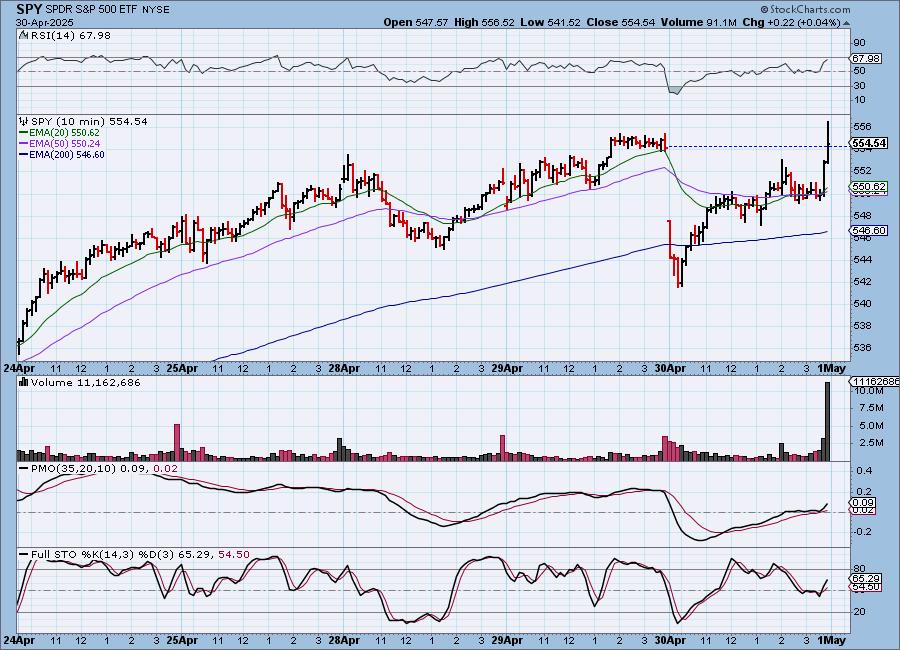Click the 10.0M volume axis label
The image size is (900, 650).
point(868,391)
